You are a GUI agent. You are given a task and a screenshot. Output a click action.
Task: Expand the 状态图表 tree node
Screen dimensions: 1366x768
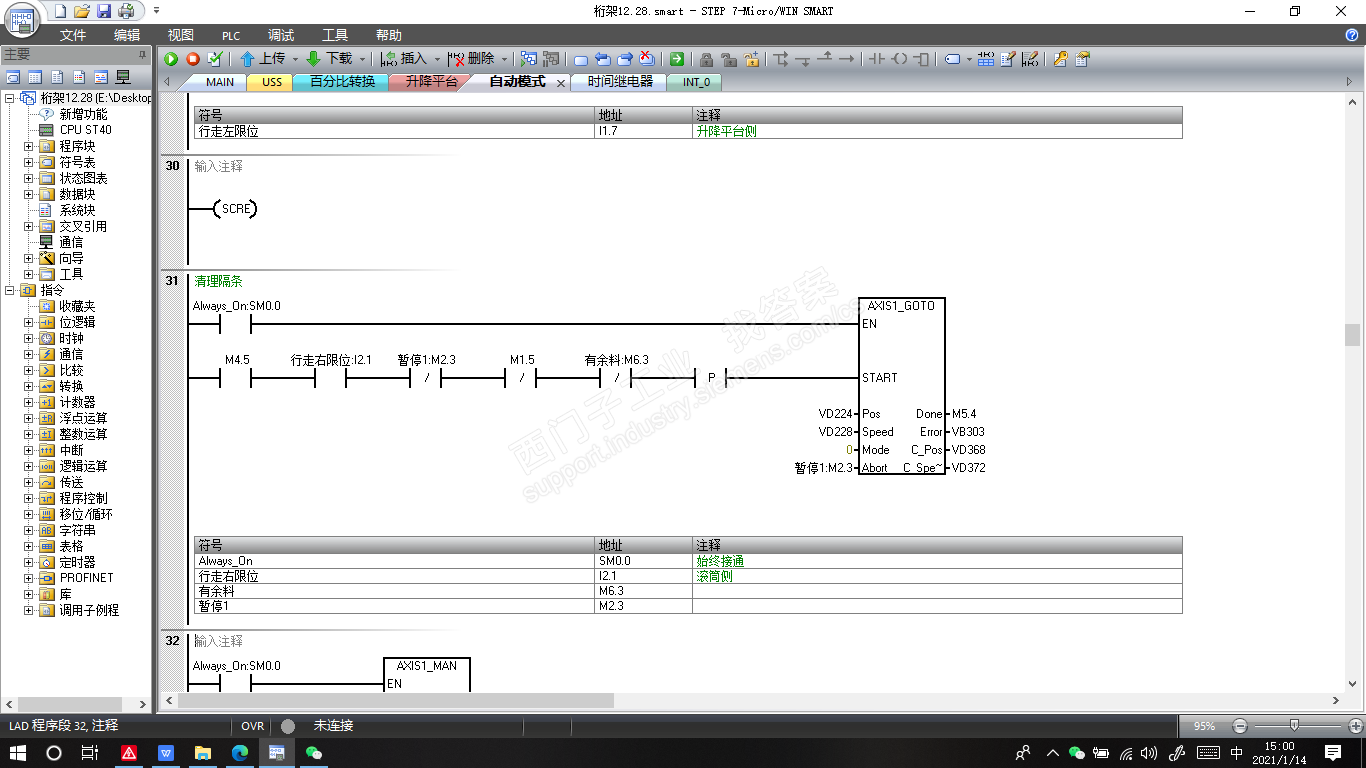point(28,178)
